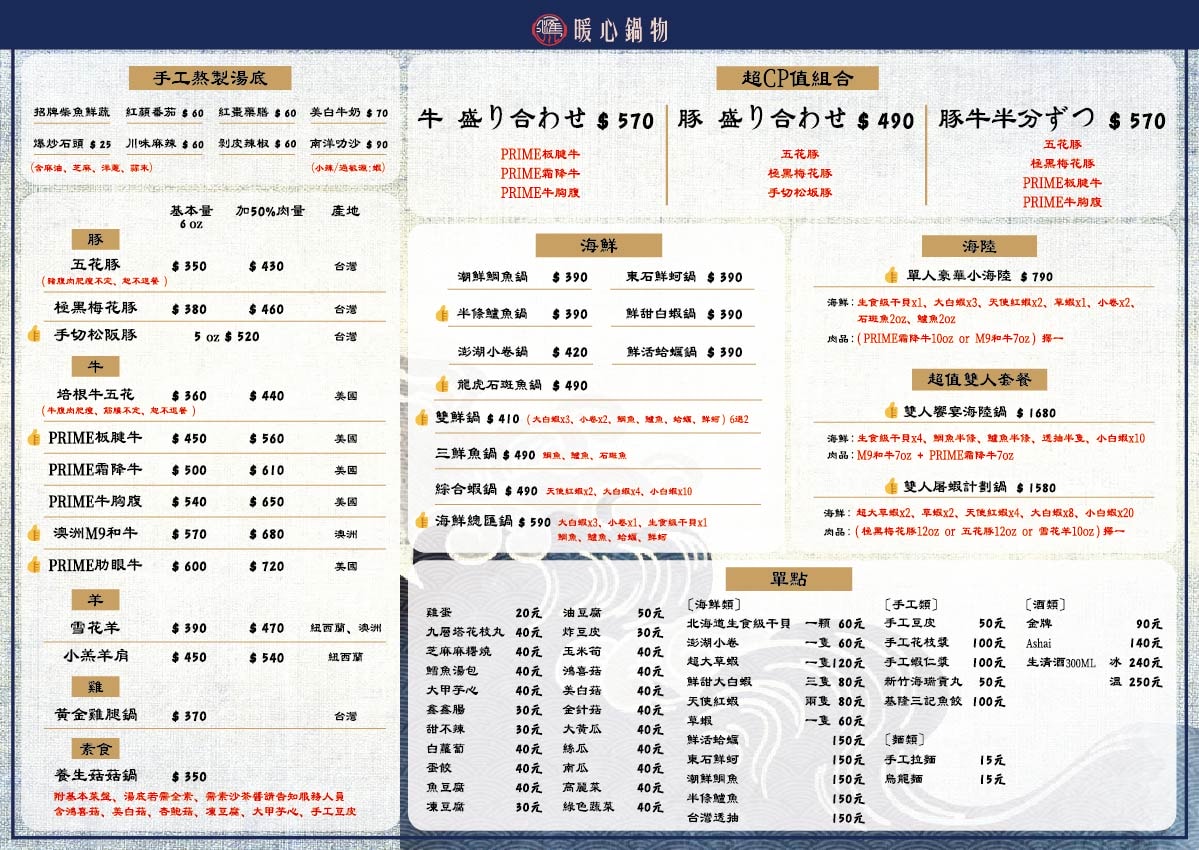Click thumbs-up icon beside PRIME板腱牛 $450 row
The width and height of the screenshot is (1199, 850).
coord(34,437)
